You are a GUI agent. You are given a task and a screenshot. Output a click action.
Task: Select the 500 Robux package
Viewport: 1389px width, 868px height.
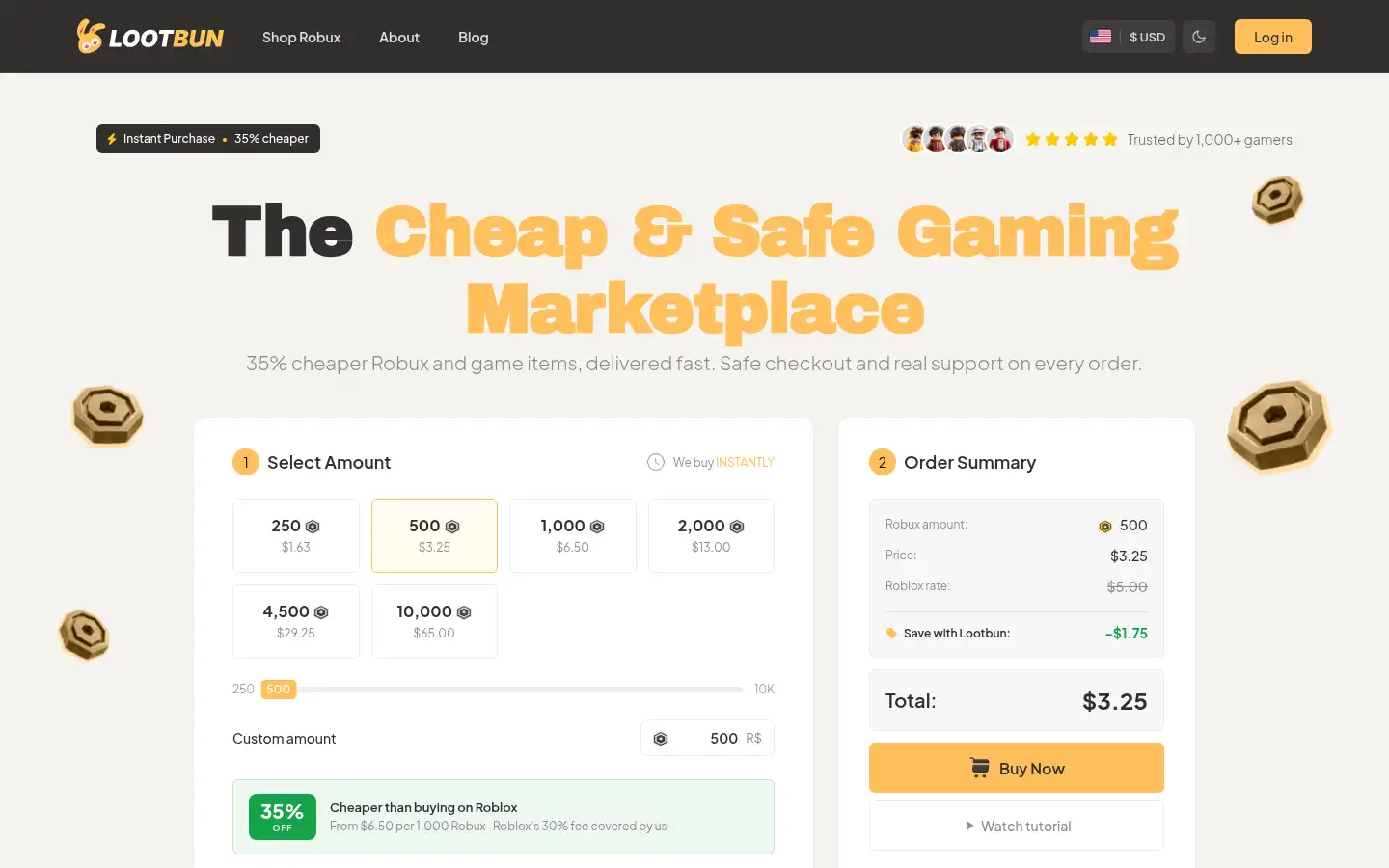pyautogui.click(x=434, y=535)
